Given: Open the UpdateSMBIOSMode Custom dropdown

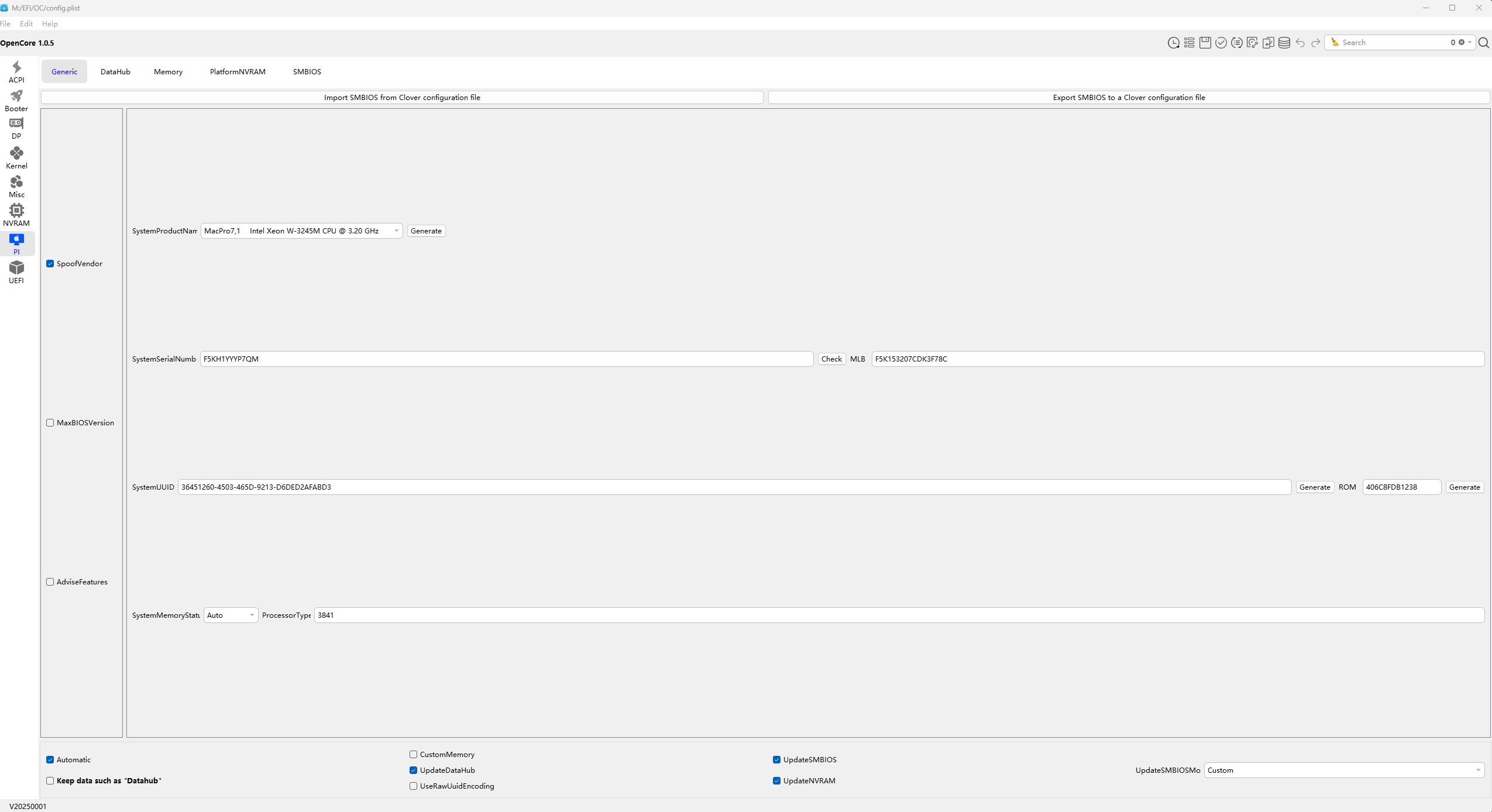Looking at the screenshot, I should 1343,770.
